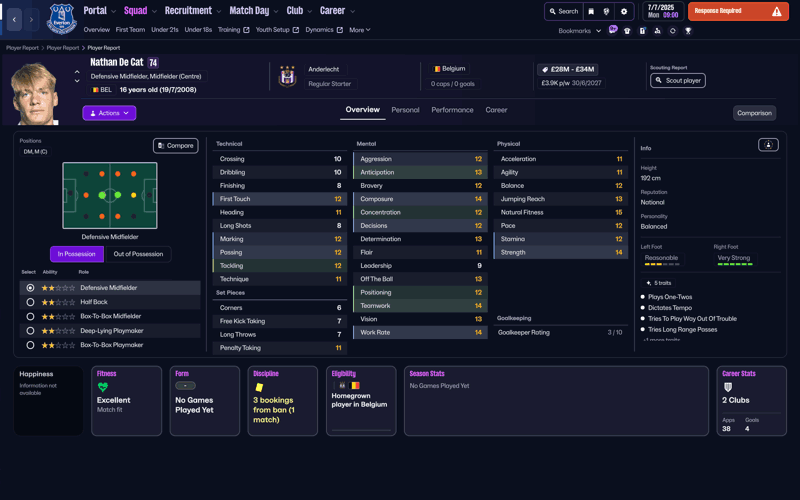Select the Deep-Lying Playmaker role

pos(30,330)
